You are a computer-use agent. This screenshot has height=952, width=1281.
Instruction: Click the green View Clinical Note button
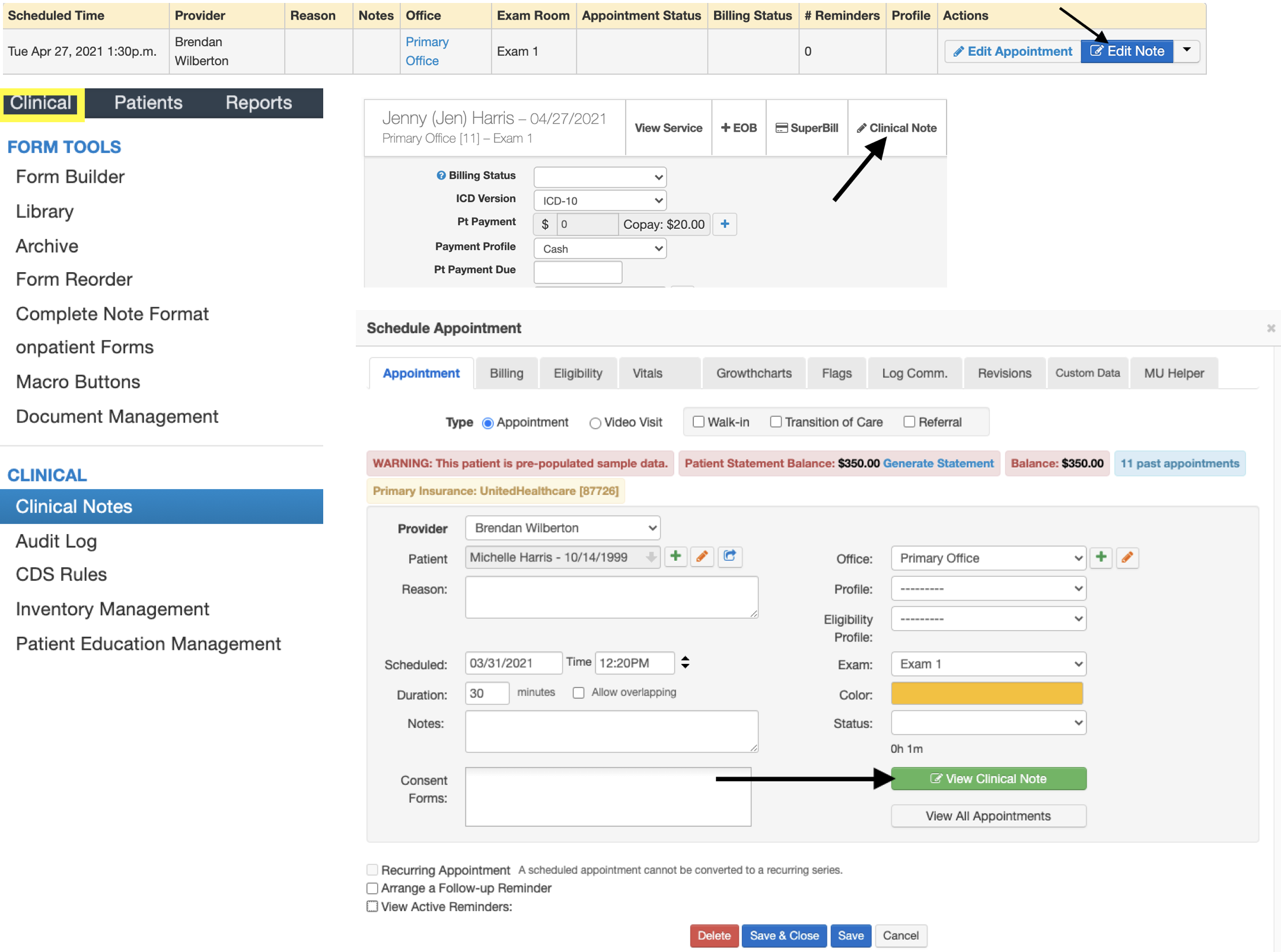988,778
